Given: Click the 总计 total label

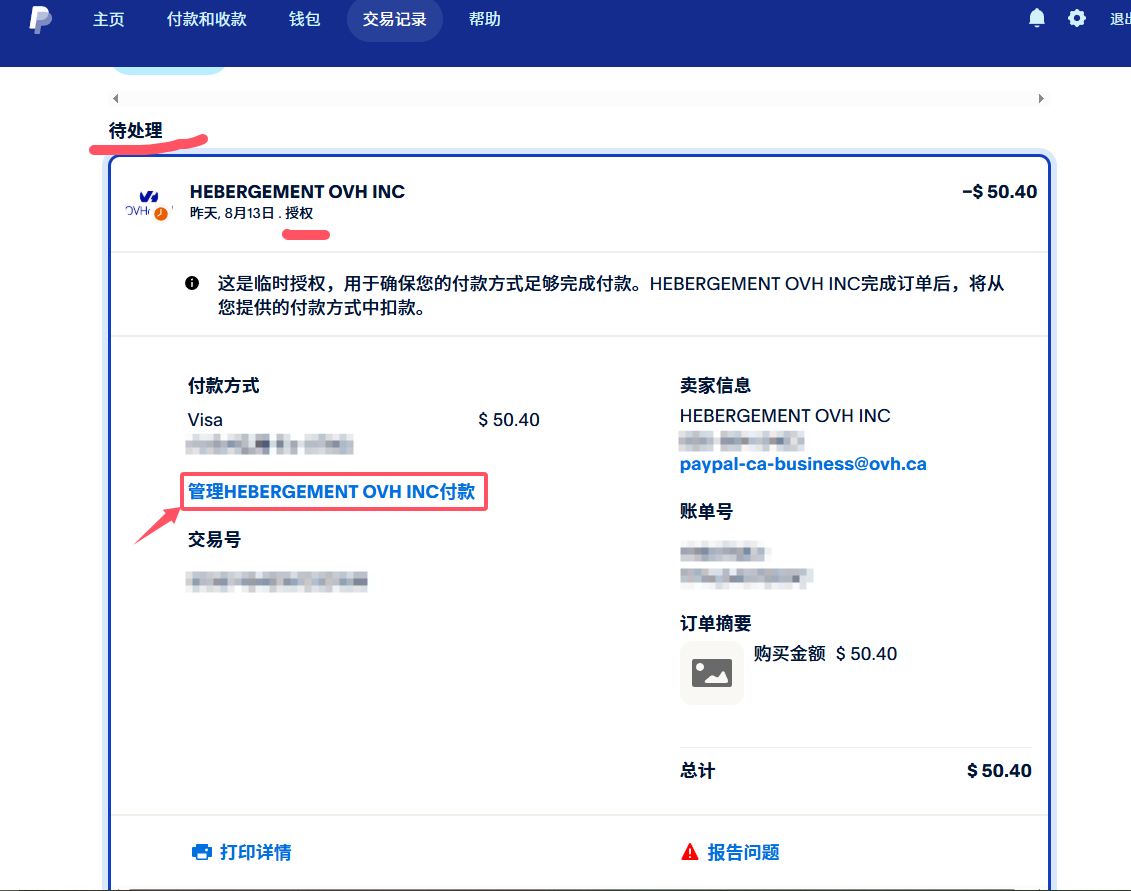Looking at the screenshot, I should click(x=697, y=771).
